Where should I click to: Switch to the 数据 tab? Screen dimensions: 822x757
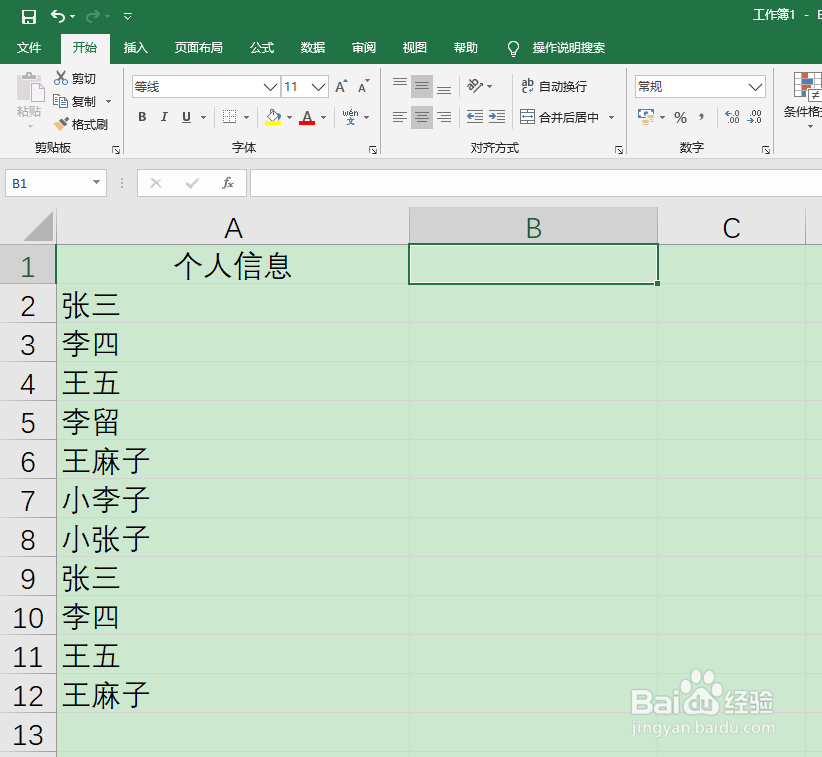(x=313, y=48)
